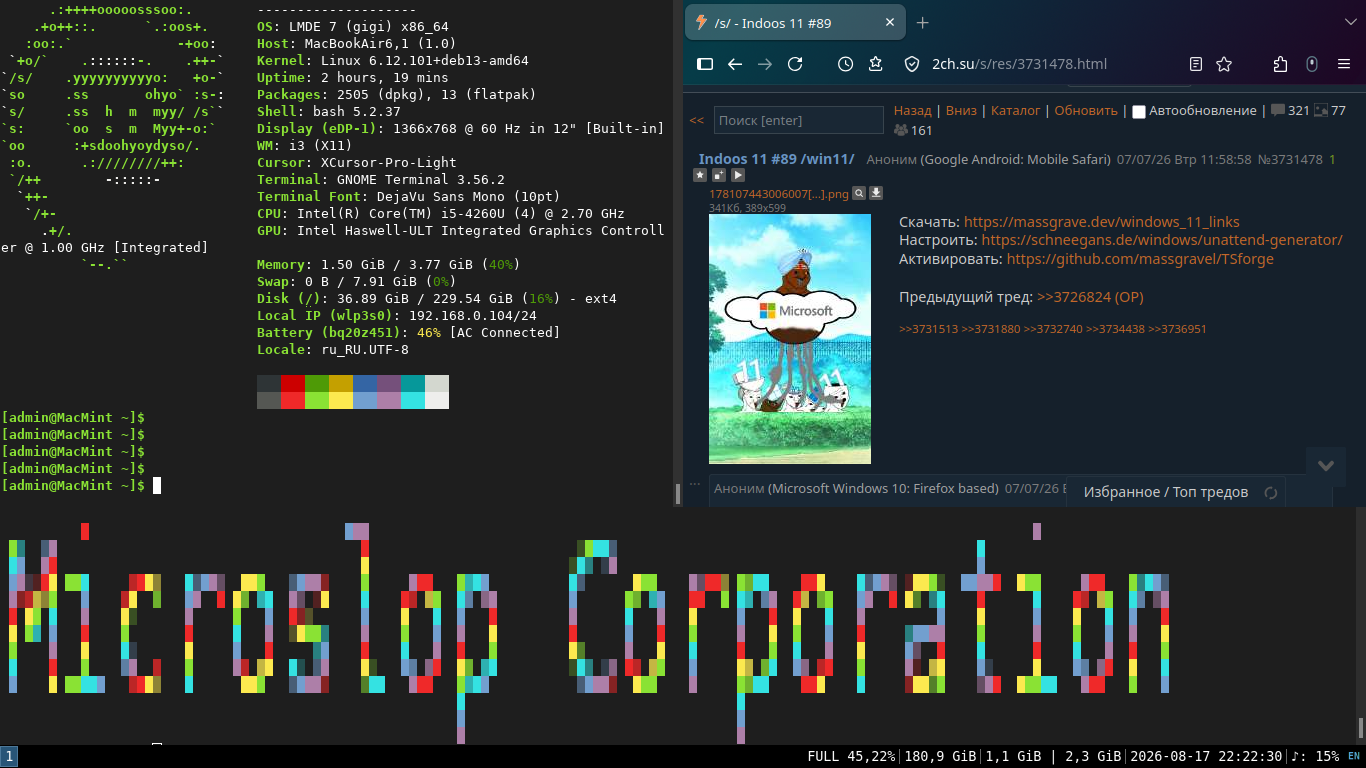This screenshot has height=768, width=1366.
Task: Click the images count picture icon
Action: point(1321,110)
